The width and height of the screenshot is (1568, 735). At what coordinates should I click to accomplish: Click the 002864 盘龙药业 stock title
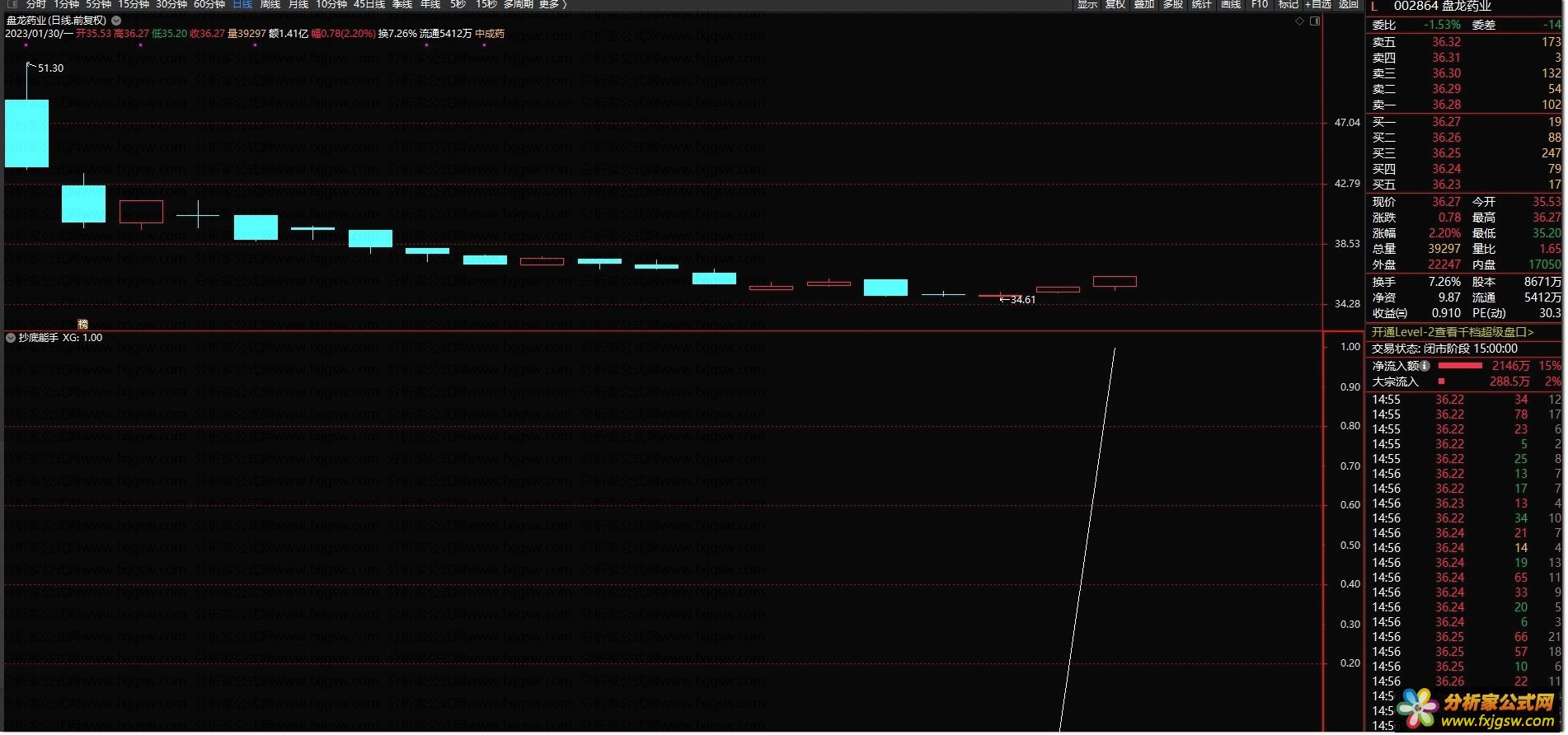[x=1443, y=7]
